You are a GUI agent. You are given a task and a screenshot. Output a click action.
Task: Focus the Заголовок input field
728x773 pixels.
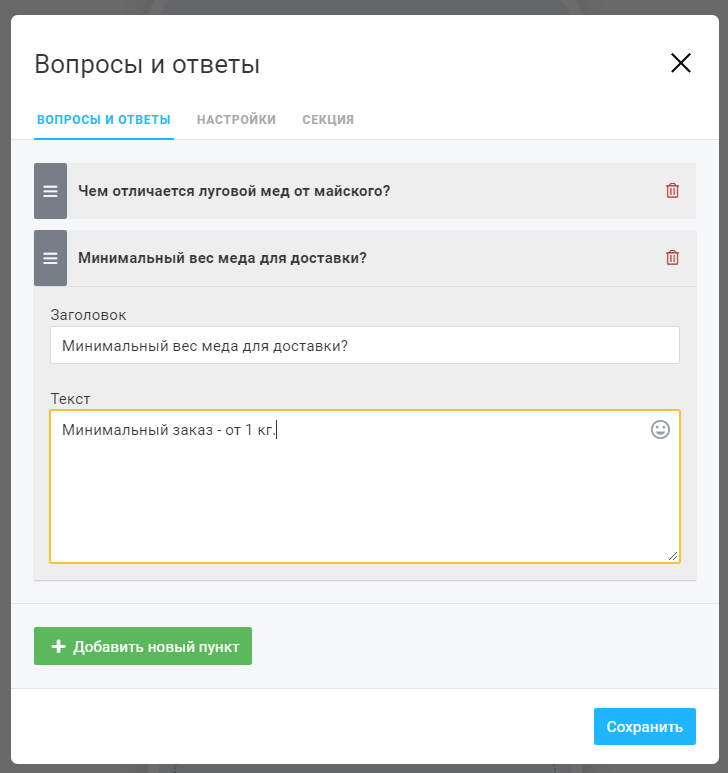[364, 345]
